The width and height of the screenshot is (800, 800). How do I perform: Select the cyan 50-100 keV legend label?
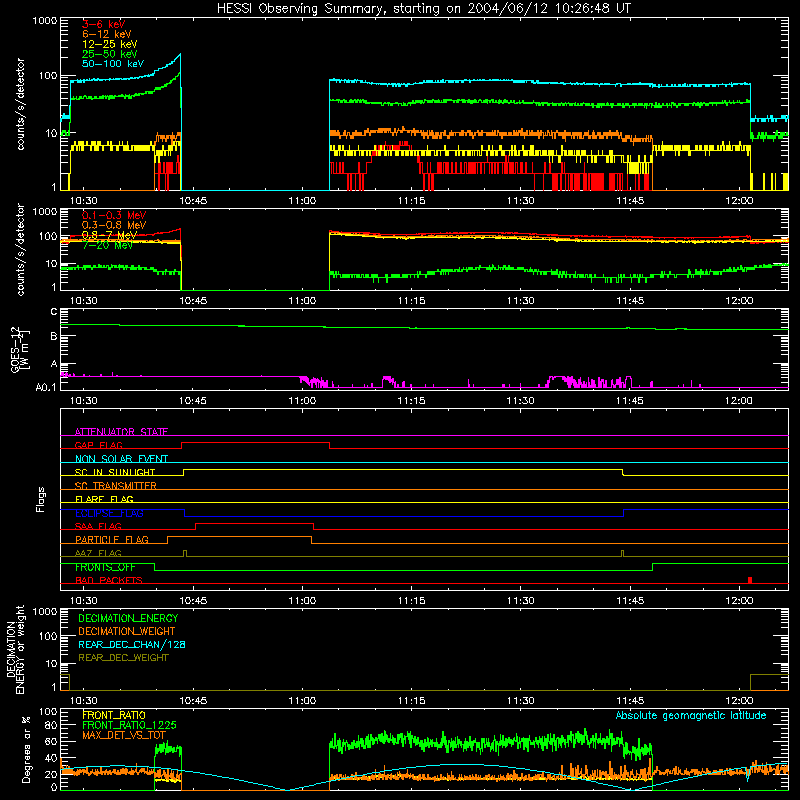pyautogui.click(x=113, y=64)
